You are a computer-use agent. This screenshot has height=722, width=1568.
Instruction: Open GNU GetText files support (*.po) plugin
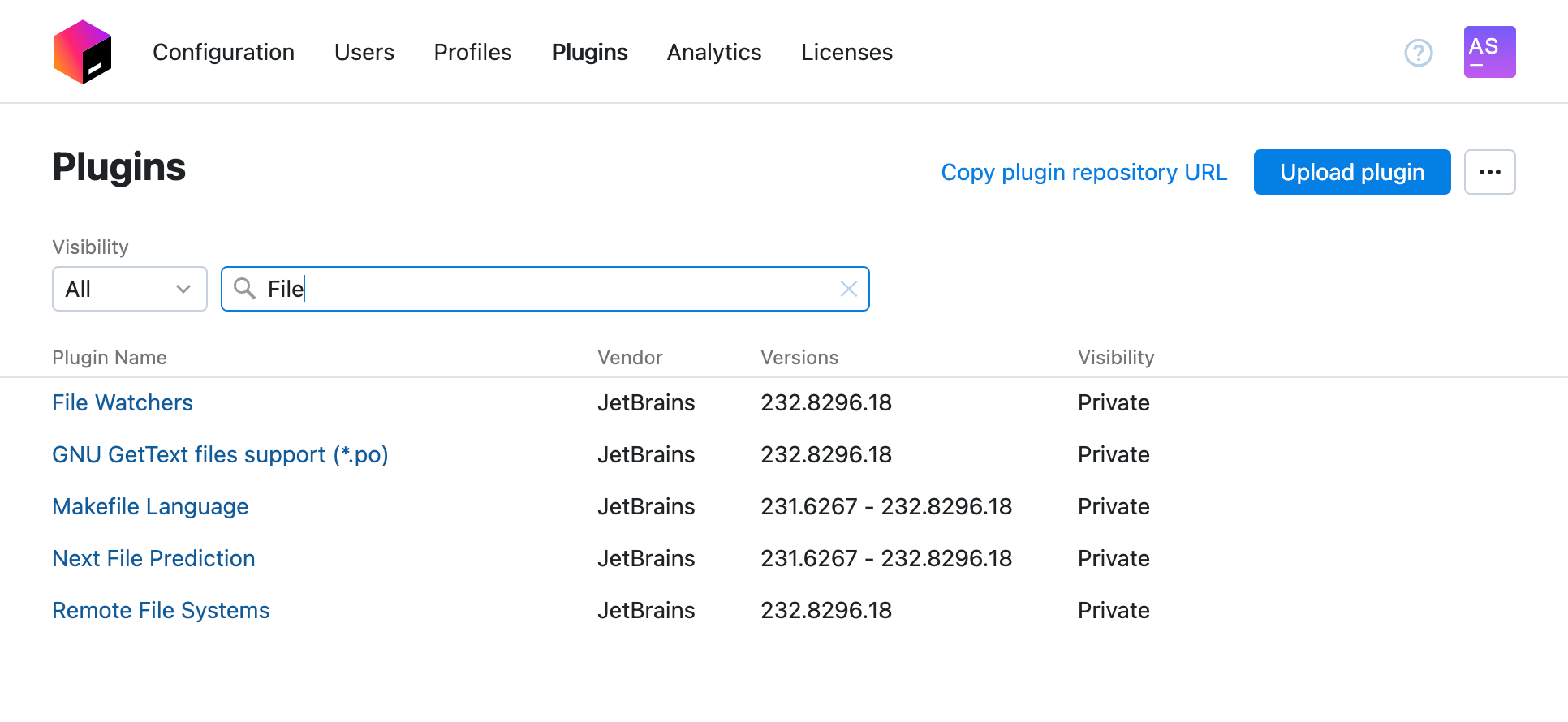tap(220, 455)
